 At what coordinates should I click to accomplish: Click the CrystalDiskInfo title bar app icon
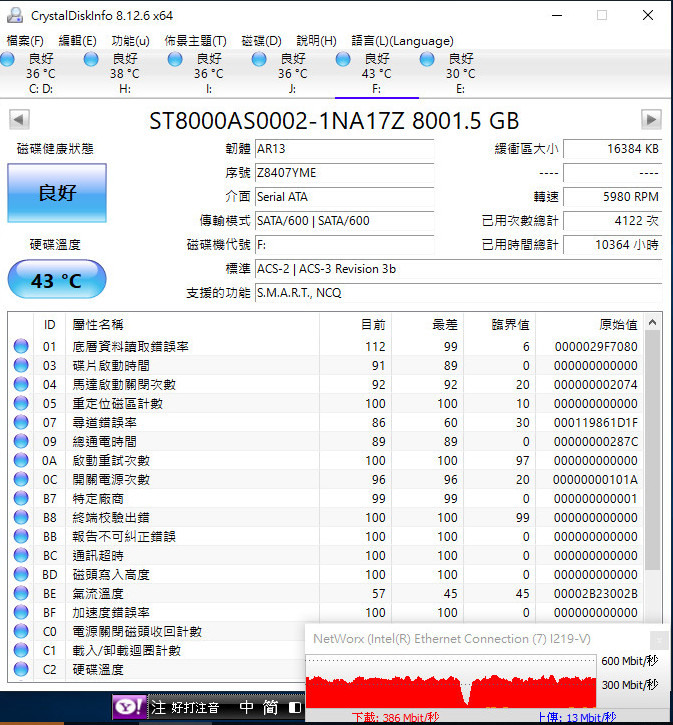(15, 15)
